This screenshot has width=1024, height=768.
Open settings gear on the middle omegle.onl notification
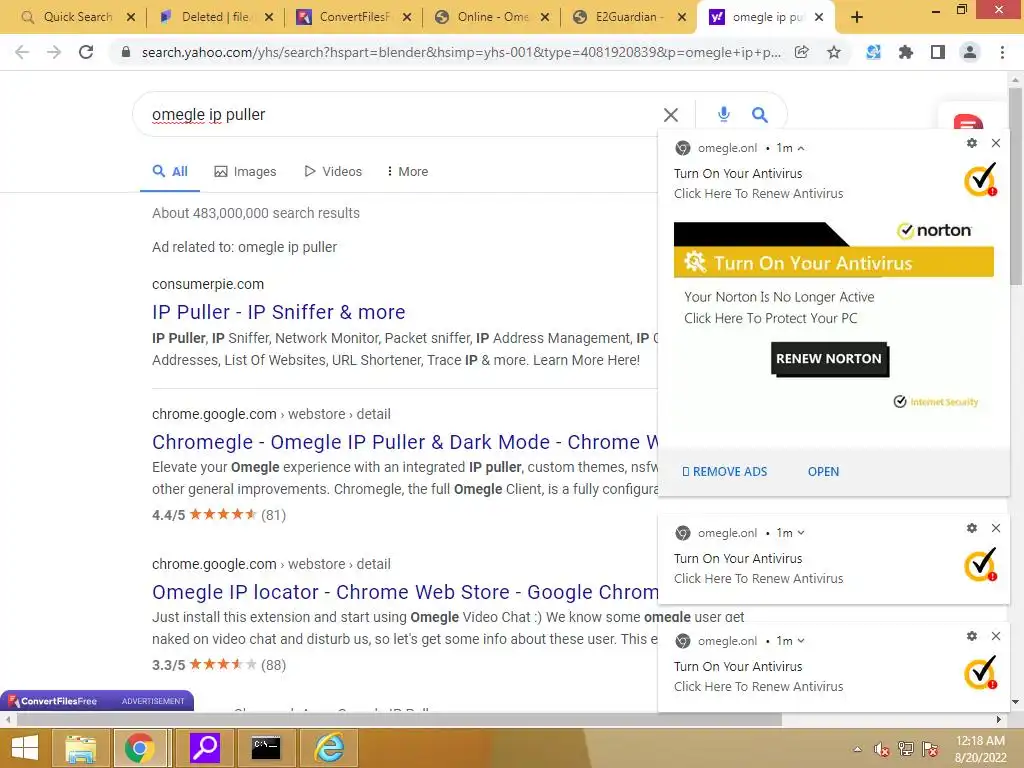pyautogui.click(x=972, y=528)
